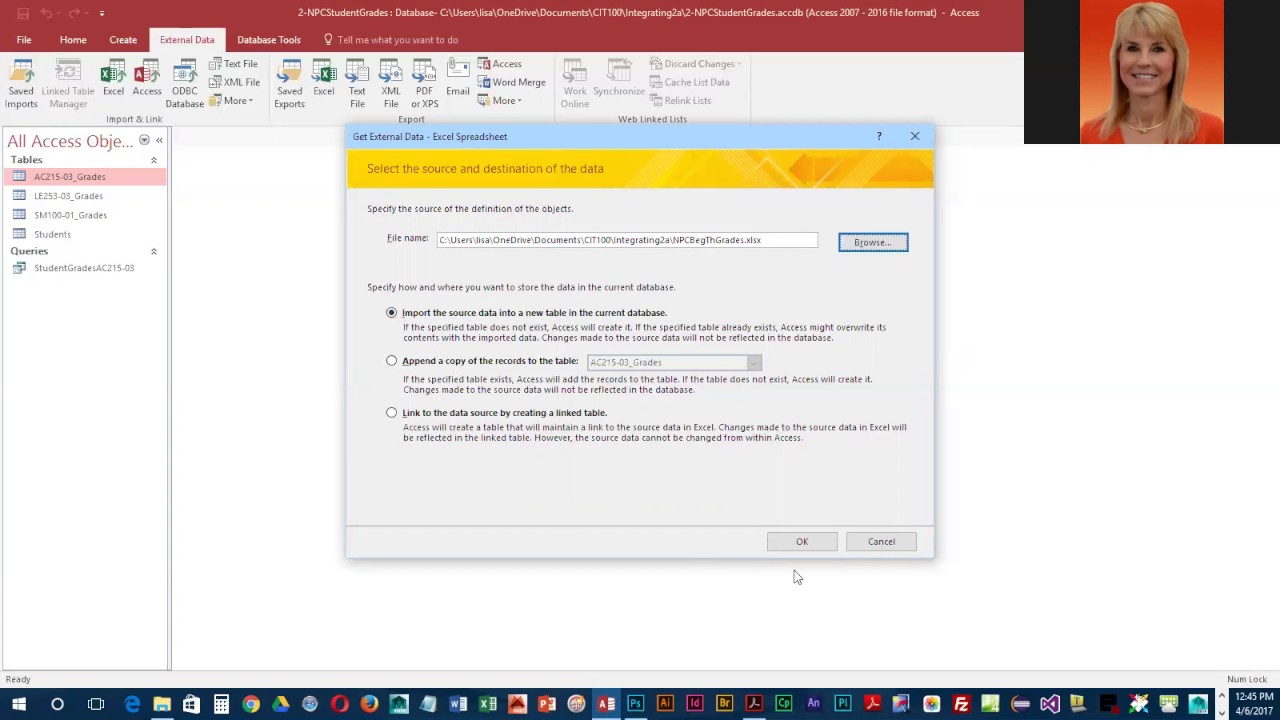Open Chrome from the Windows taskbar

(x=251, y=704)
